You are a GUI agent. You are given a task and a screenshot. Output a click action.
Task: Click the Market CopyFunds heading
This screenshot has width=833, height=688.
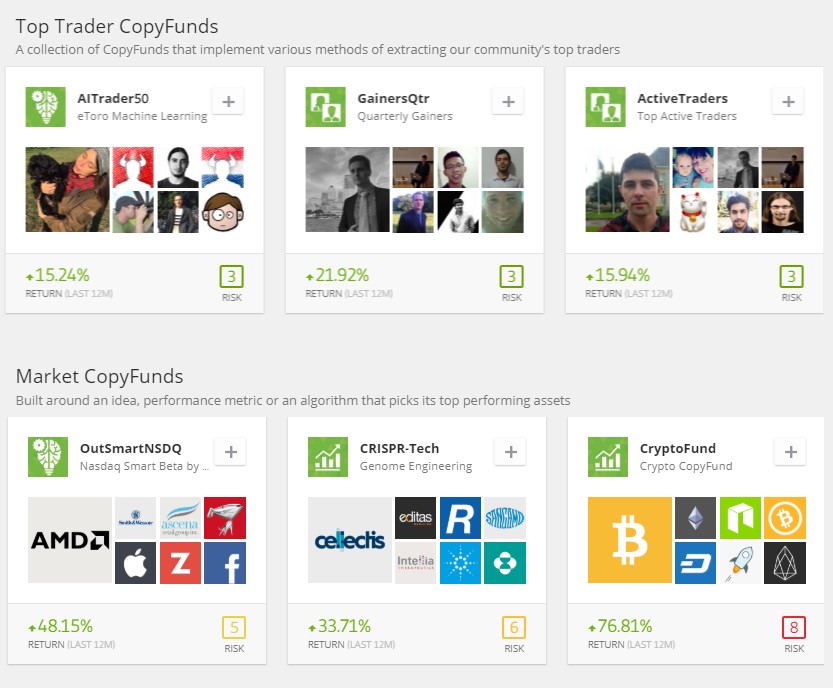click(x=99, y=376)
